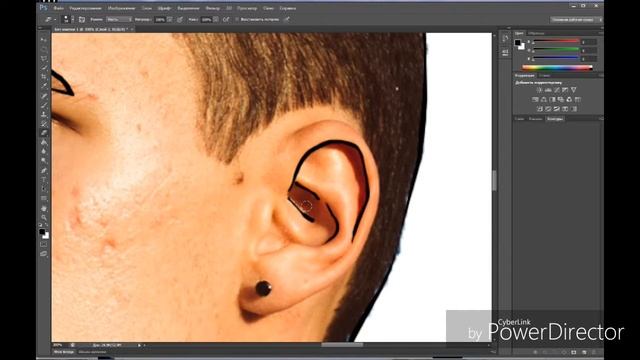Toggle the Brush panel button
The image size is (640, 360).
click(x=82, y=19)
